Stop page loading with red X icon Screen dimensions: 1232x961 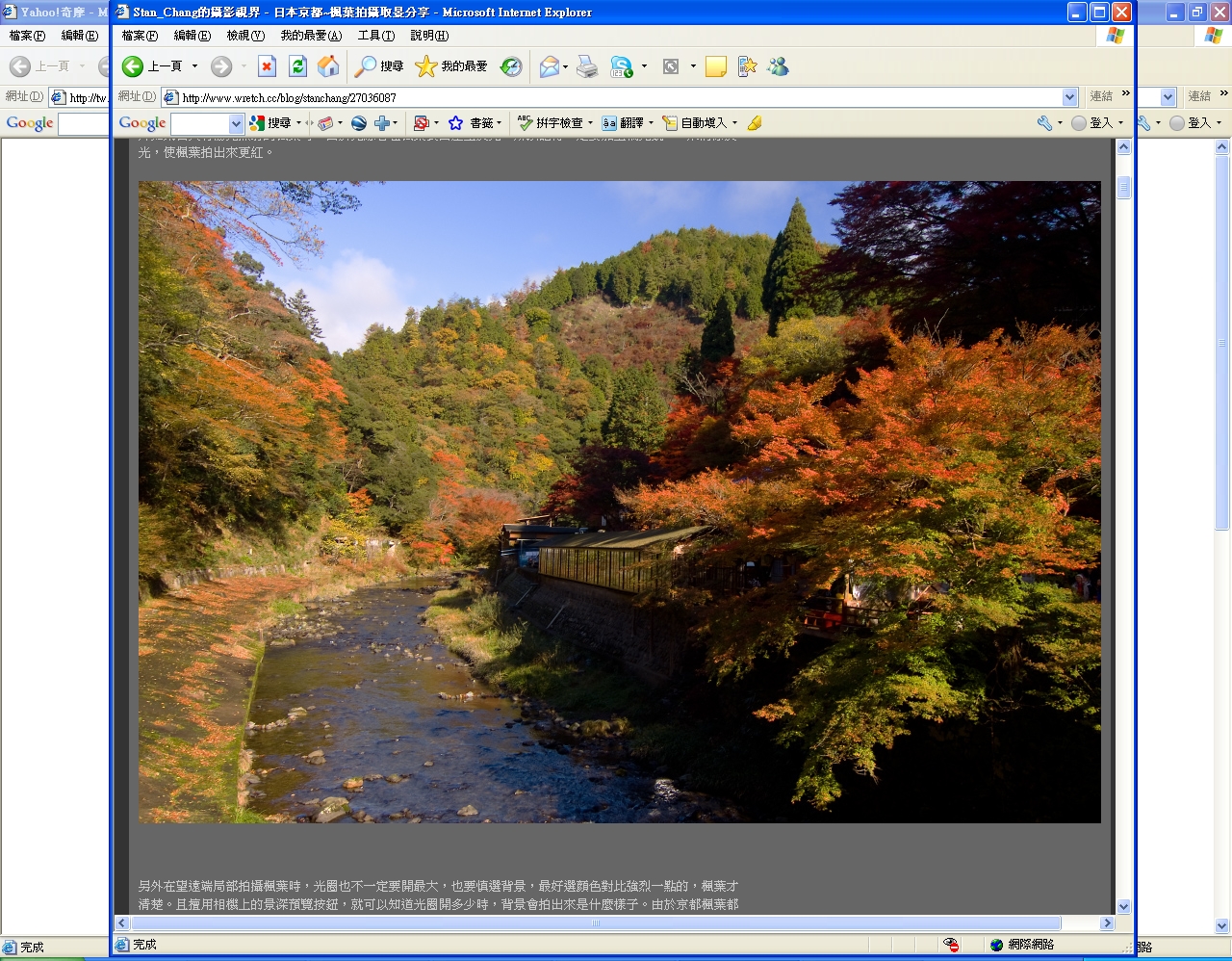click(268, 66)
